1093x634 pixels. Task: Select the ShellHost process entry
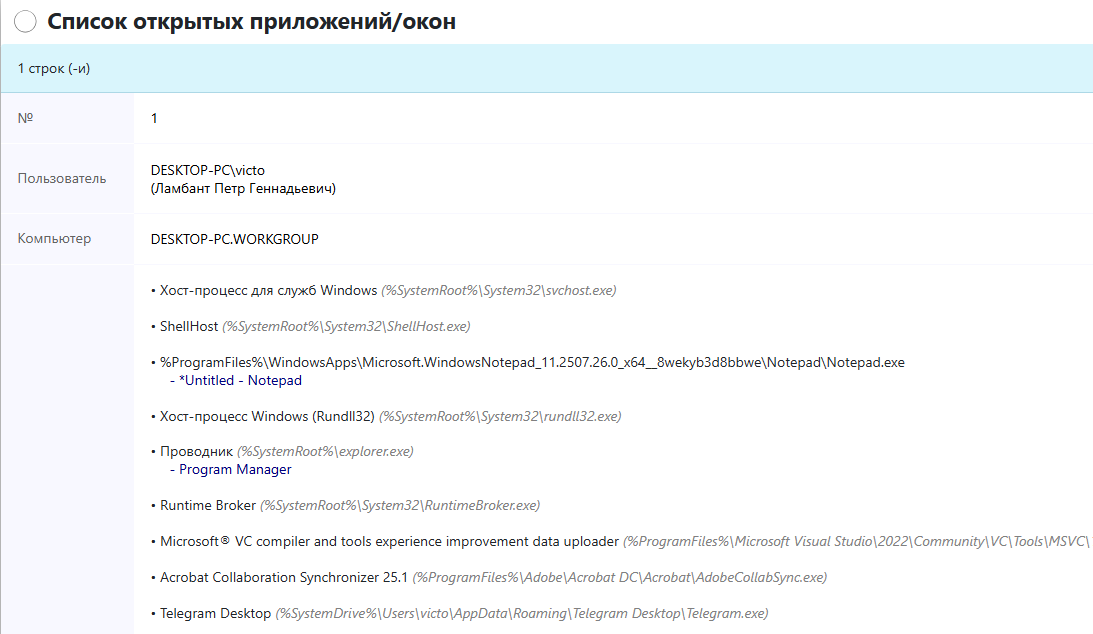pos(189,327)
